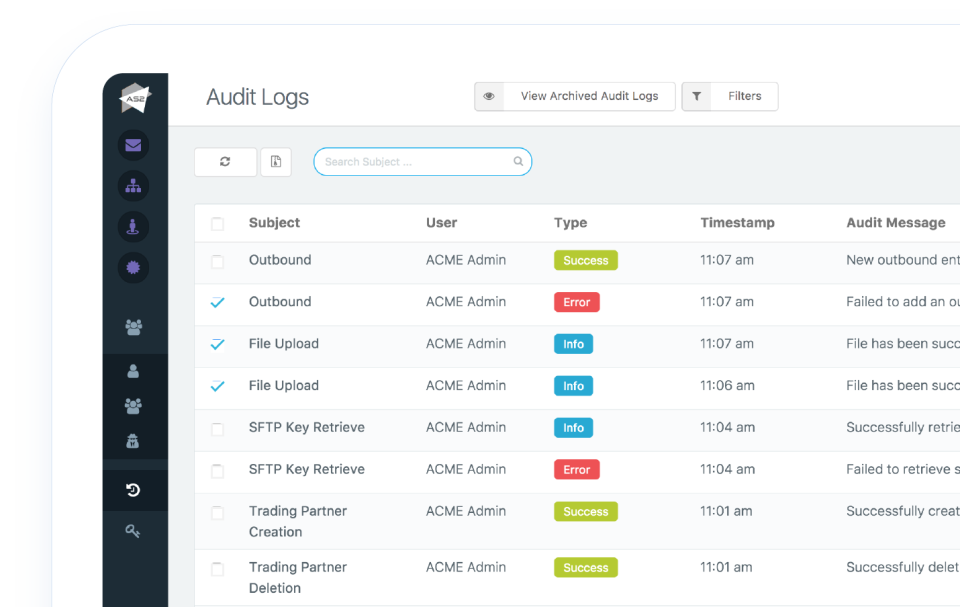
Task: Click the Subject column header
Action: (x=274, y=222)
